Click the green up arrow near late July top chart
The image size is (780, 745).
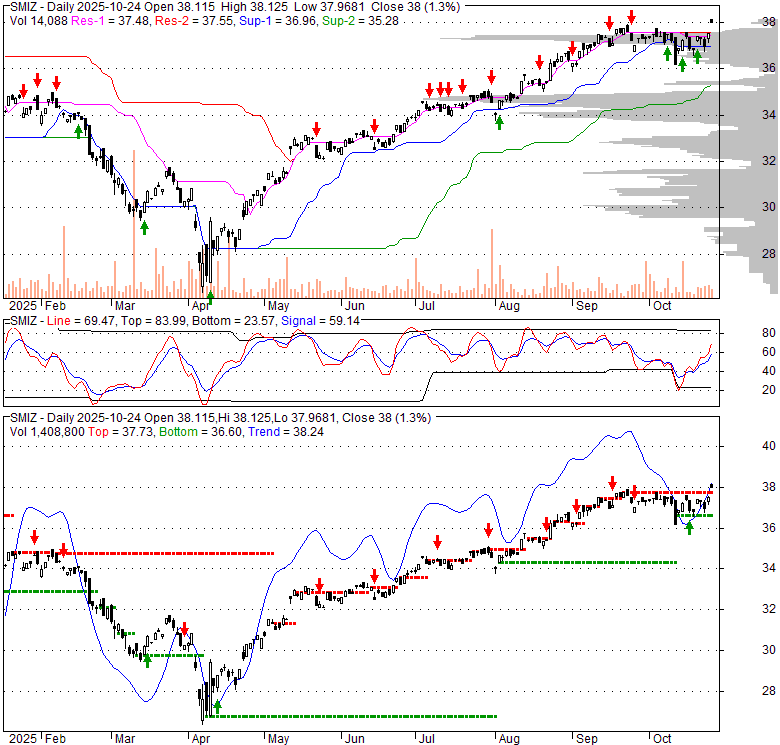[x=499, y=122]
